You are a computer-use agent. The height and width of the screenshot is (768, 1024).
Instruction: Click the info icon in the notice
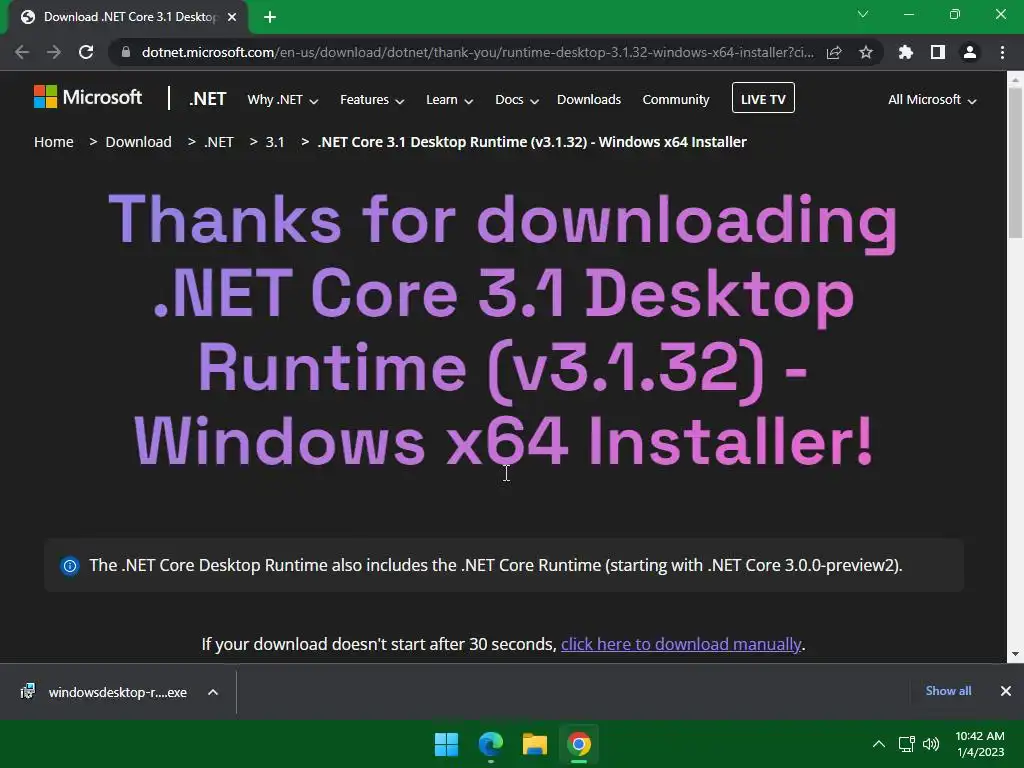coord(70,566)
